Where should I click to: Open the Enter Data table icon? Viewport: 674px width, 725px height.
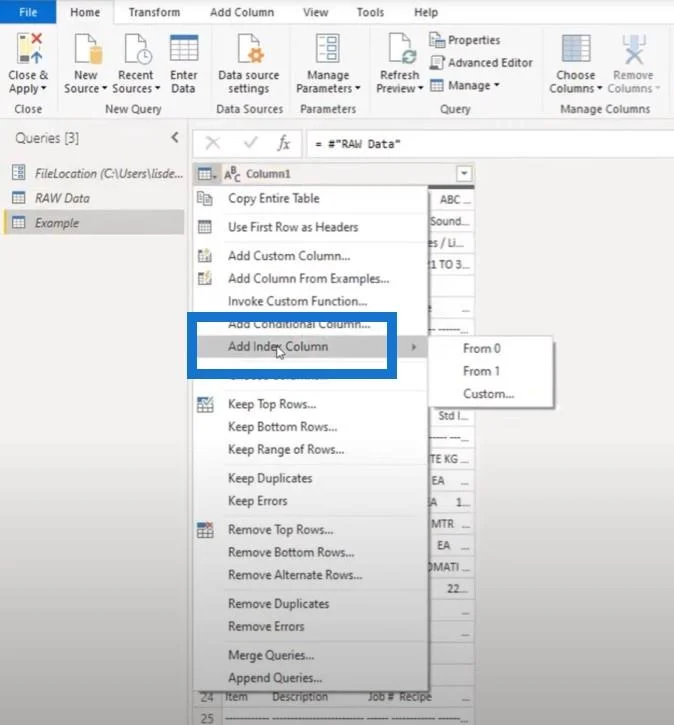click(184, 48)
